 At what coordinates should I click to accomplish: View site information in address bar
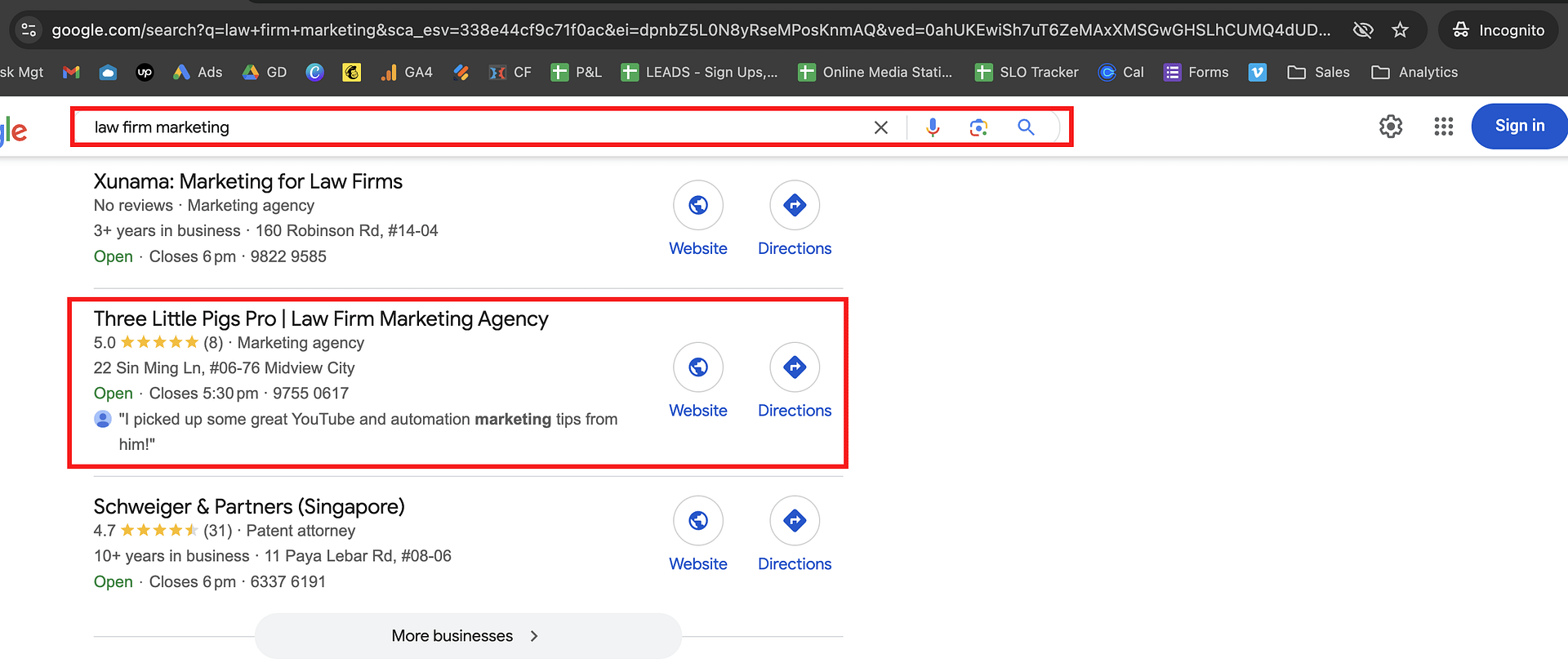pos(29,30)
